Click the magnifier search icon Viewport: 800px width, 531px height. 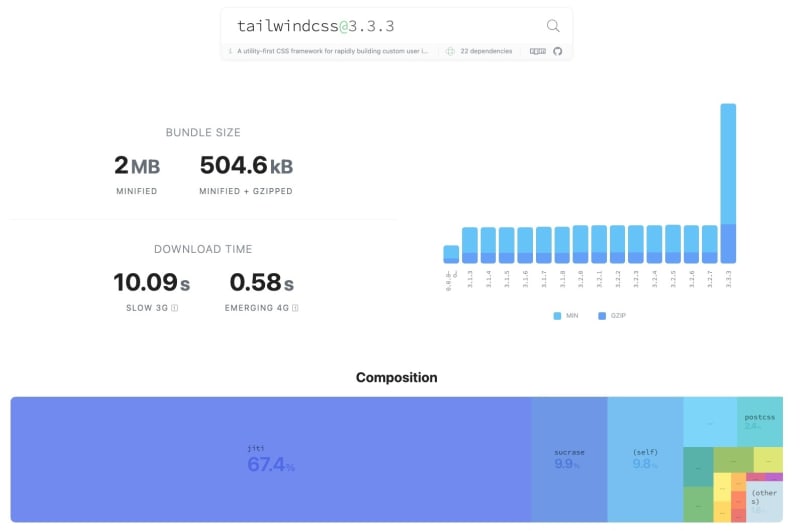coord(553,26)
